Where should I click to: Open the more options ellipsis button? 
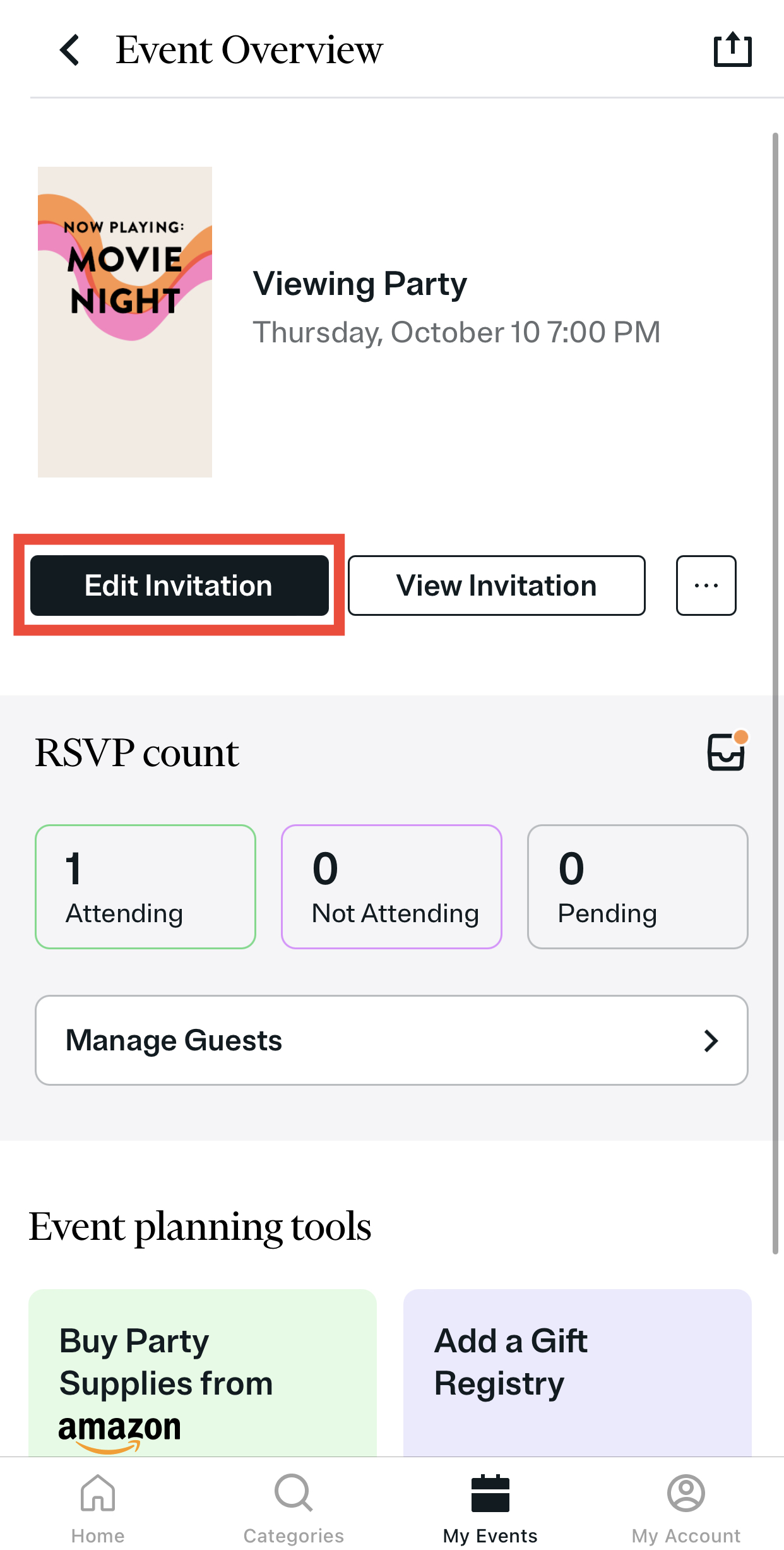coord(705,586)
